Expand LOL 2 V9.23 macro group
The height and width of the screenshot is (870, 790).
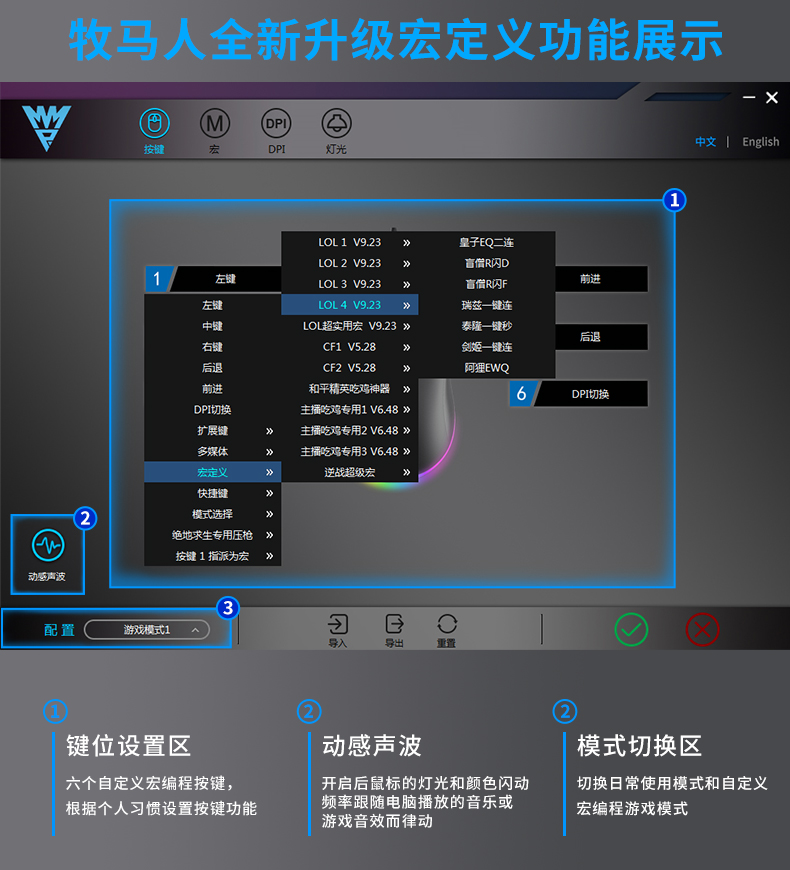point(350,263)
